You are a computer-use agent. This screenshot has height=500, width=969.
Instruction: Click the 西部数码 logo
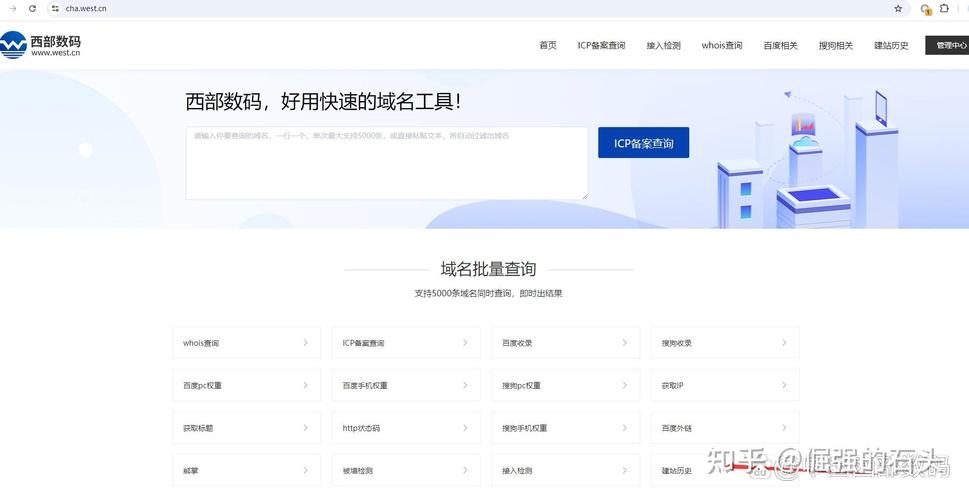[41, 45]
